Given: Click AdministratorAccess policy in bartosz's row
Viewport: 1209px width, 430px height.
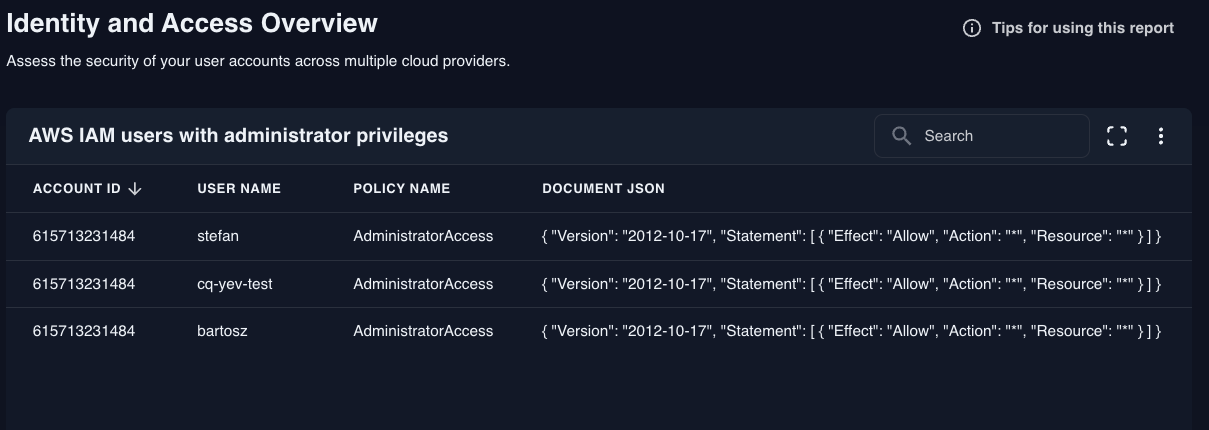Looking at the screenshot, I should (x=423, y=331).
